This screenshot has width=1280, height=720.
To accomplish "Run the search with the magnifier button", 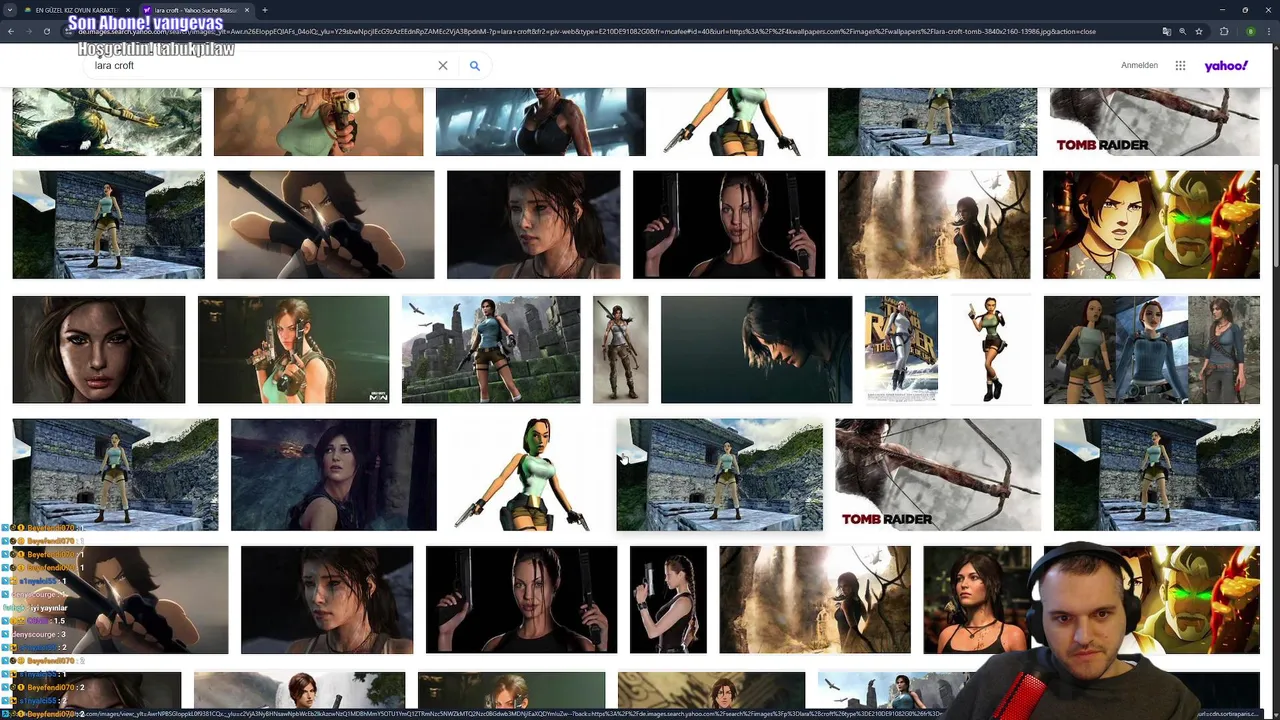I will (475, 66).
